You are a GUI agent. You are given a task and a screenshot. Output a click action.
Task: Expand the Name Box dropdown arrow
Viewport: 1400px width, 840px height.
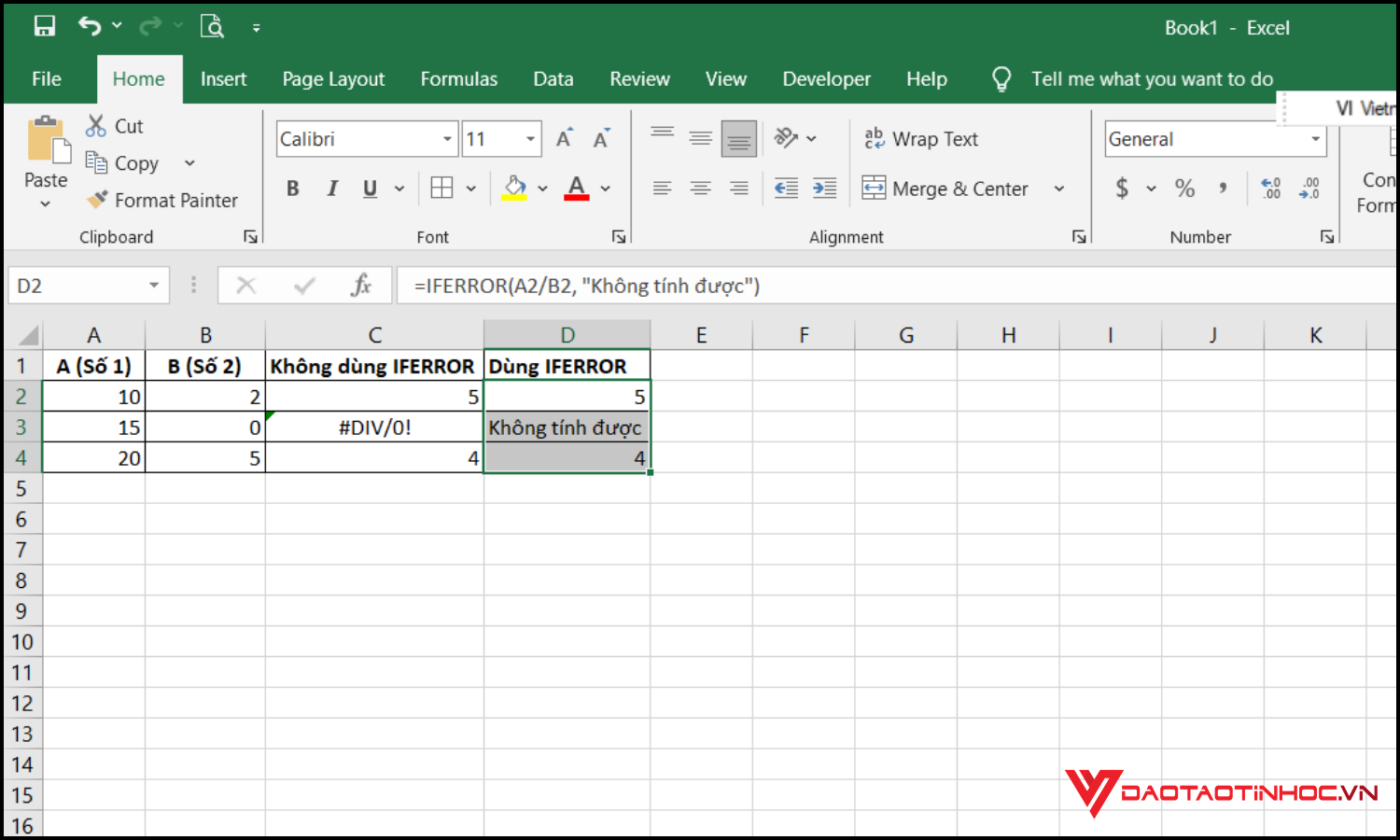pos(154,286)
